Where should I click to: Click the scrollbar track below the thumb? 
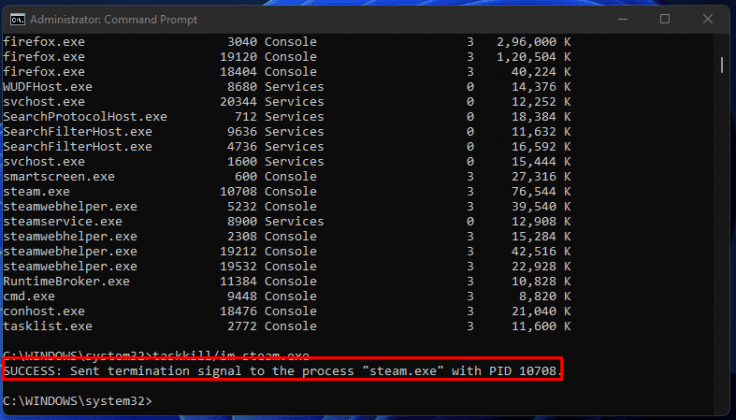pyautogui.click(x=721, y=250)
